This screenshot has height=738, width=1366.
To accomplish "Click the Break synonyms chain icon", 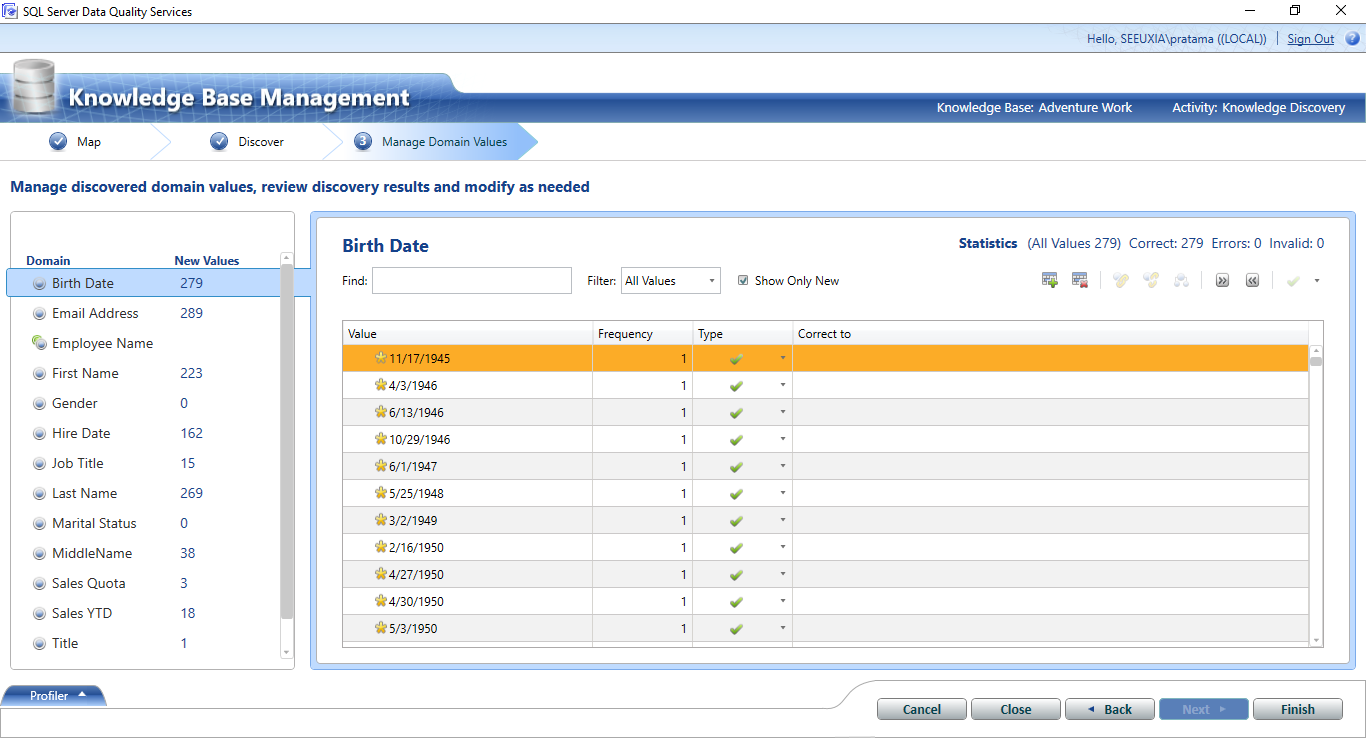I will (1151, 281).
